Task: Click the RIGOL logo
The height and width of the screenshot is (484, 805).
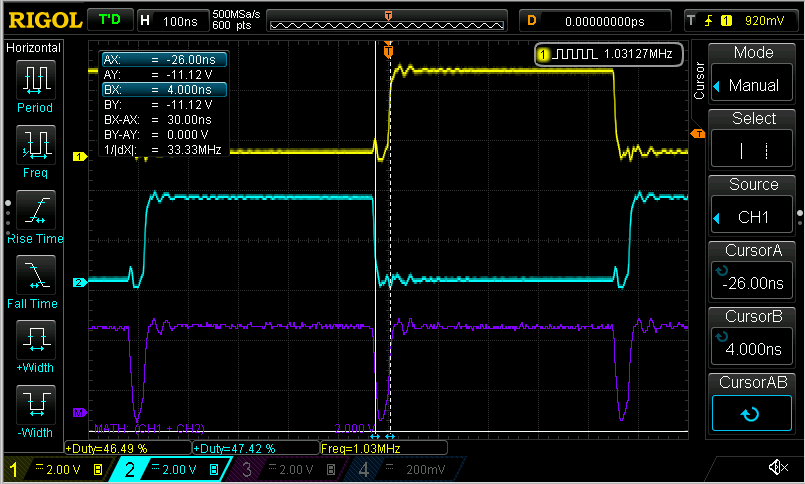Action: 45,21
